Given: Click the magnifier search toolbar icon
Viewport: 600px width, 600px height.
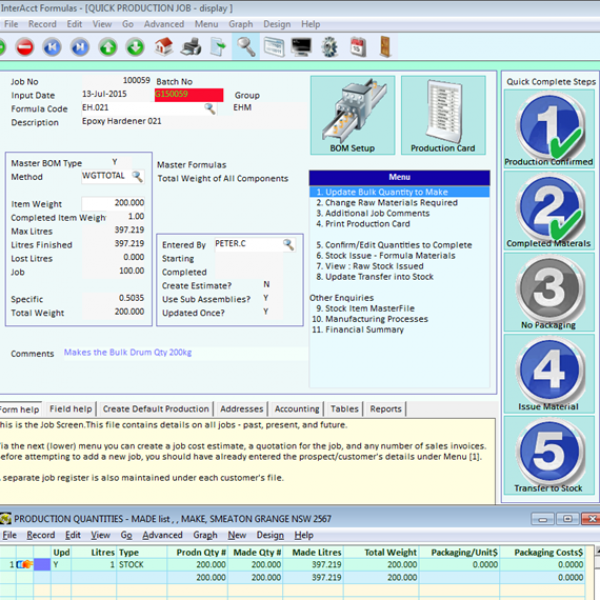Looking at the screenshot, I should (x=246, y=47).
